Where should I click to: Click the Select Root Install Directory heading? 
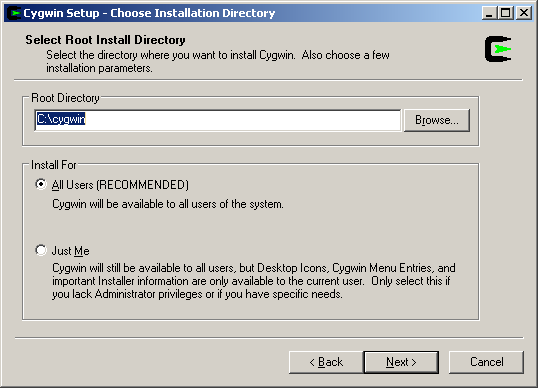point(105,40)
